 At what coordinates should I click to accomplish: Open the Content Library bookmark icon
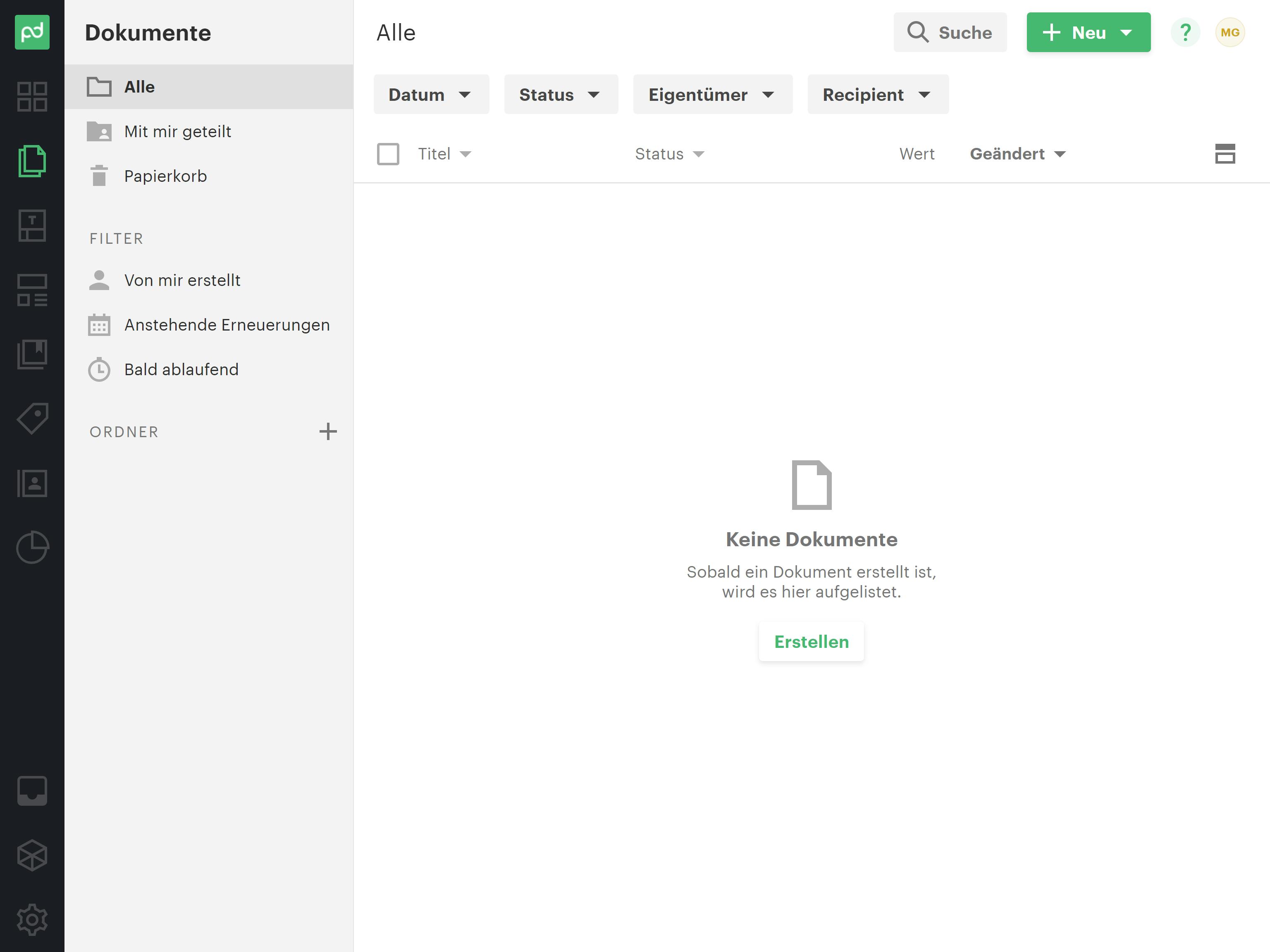(x=31, y=354)
